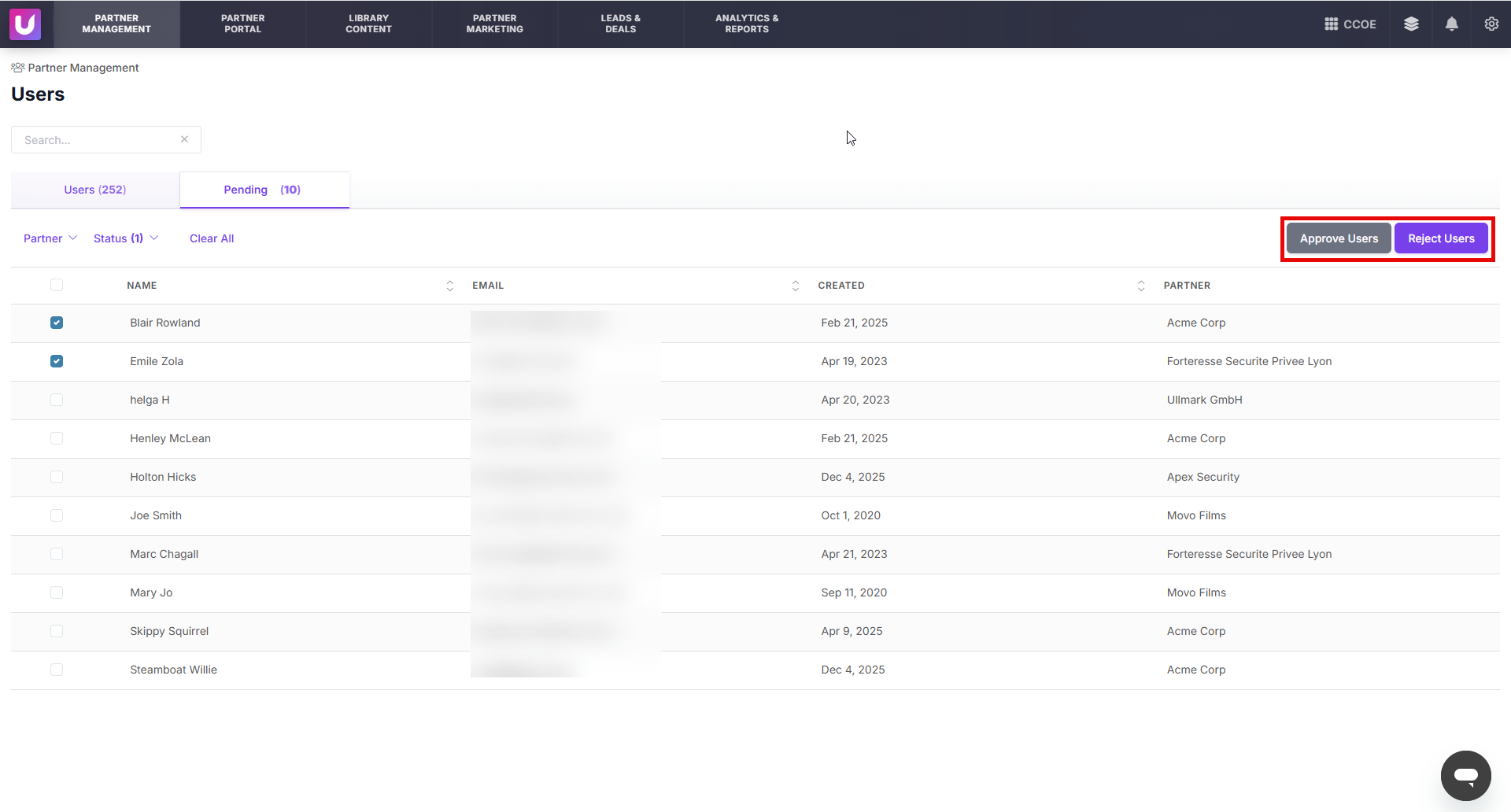This screenshot has width=1511, height=812.
Task: Click the Apex Security partner cell
Action: tap(1203, 477)
